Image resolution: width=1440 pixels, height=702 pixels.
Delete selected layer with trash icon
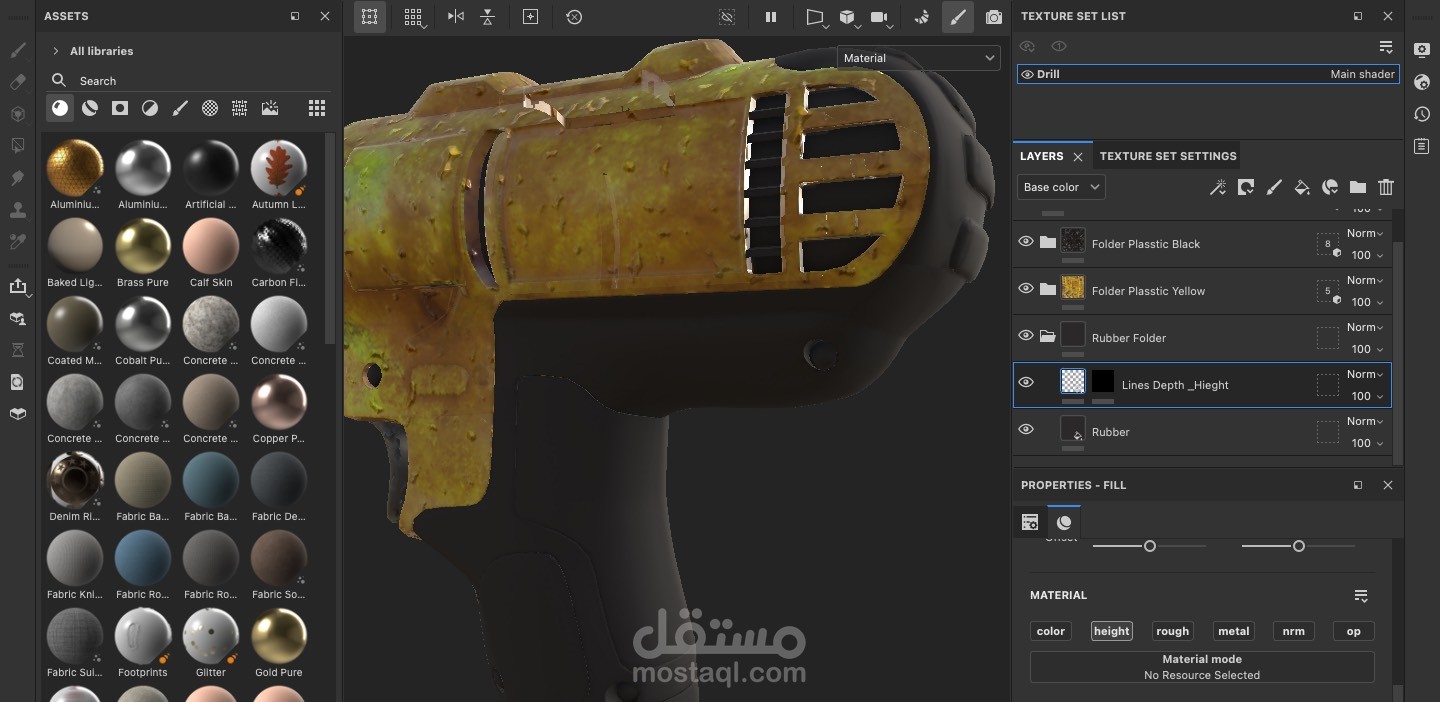1386,187
